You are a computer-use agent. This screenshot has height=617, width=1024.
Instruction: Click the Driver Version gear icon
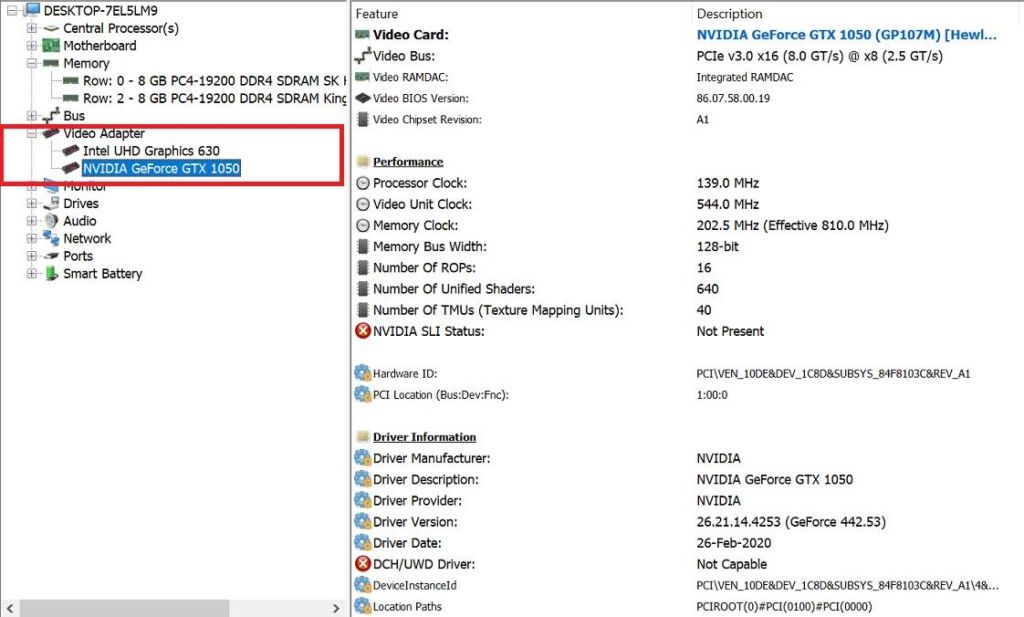point(362,521)
